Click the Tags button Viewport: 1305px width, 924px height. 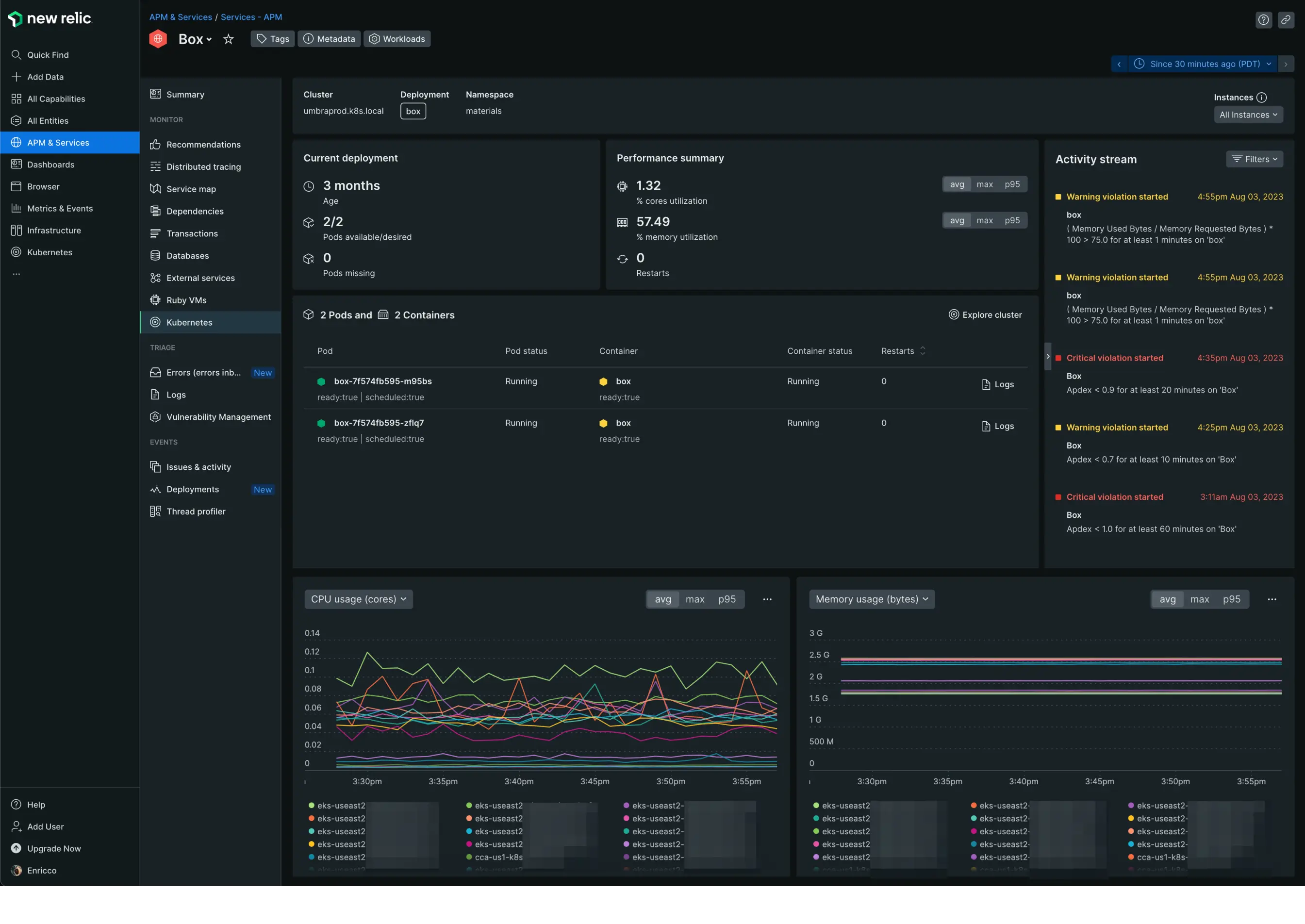(x=272, y=39)
